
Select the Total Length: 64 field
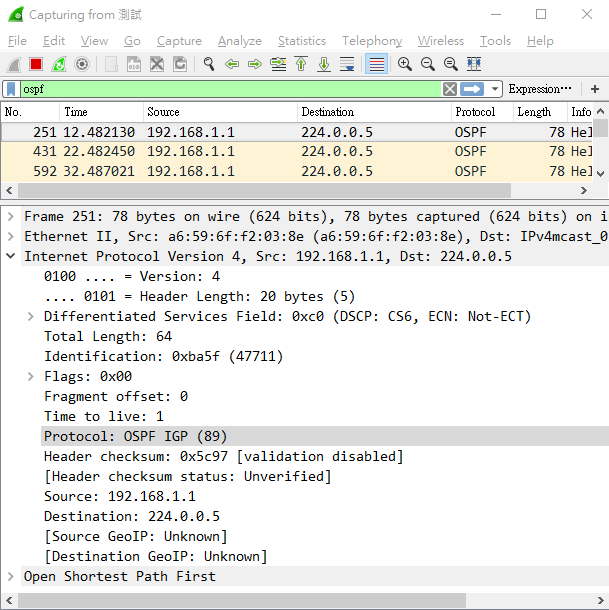click(108, 337)
